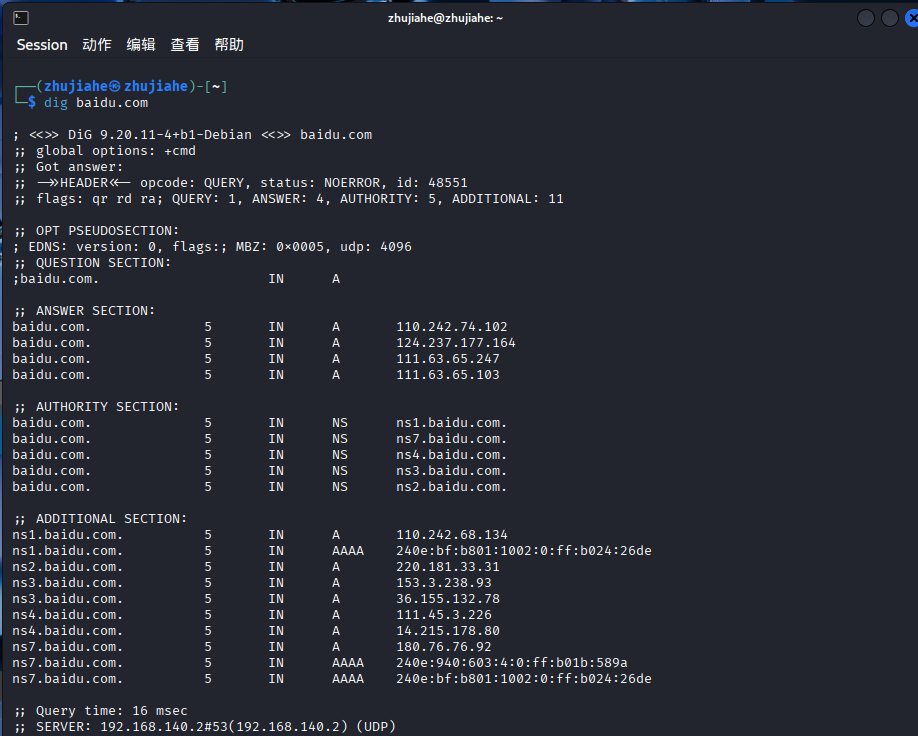Click the QUESTION SECTION heading
This screenshot has width=918, height=736.
(x=92, y=263)
